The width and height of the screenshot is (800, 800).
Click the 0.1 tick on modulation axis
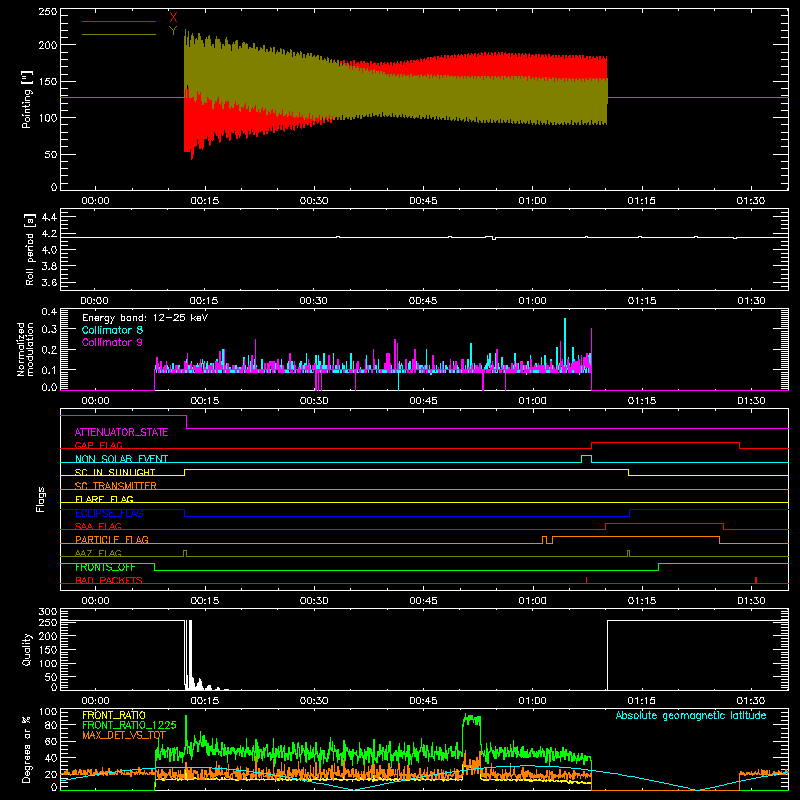[x=49, y=370]
